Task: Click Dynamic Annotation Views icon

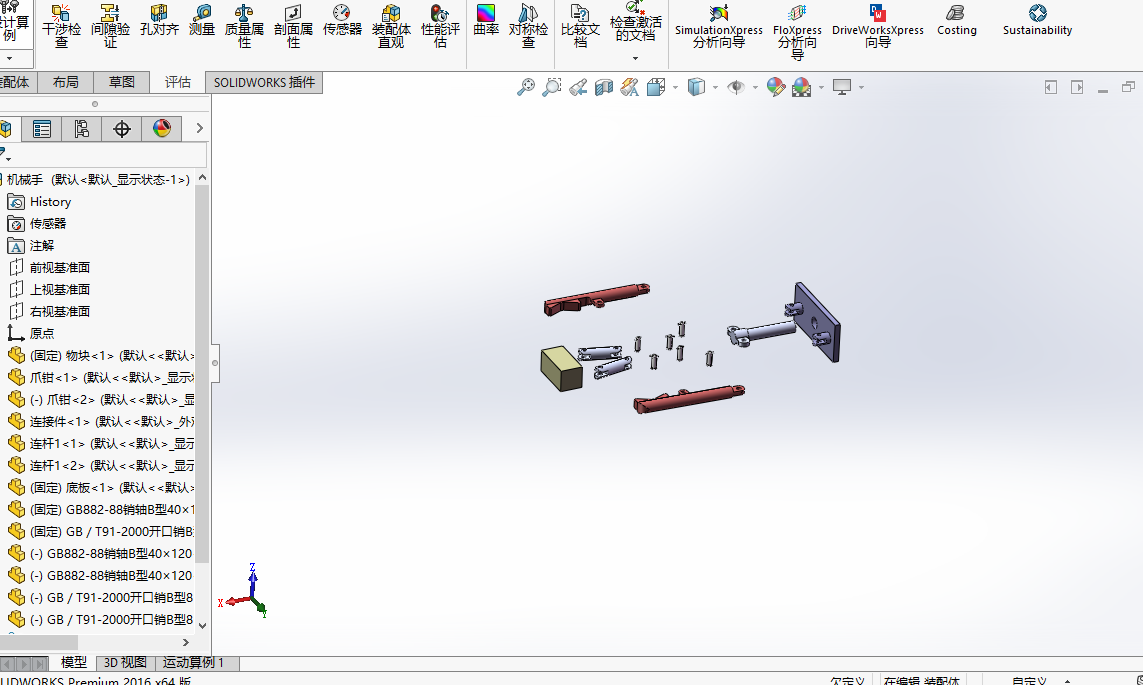Action: (x=630, y=87)
